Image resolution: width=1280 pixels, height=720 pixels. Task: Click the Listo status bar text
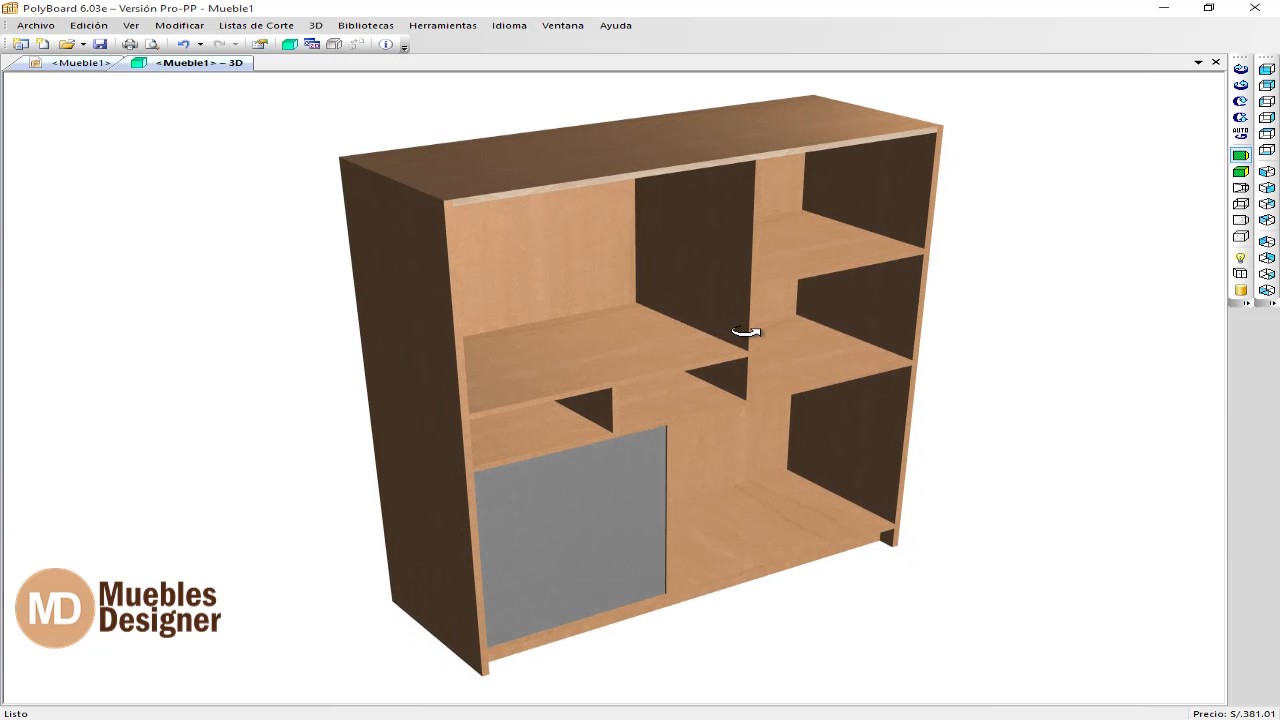(16, 714)
